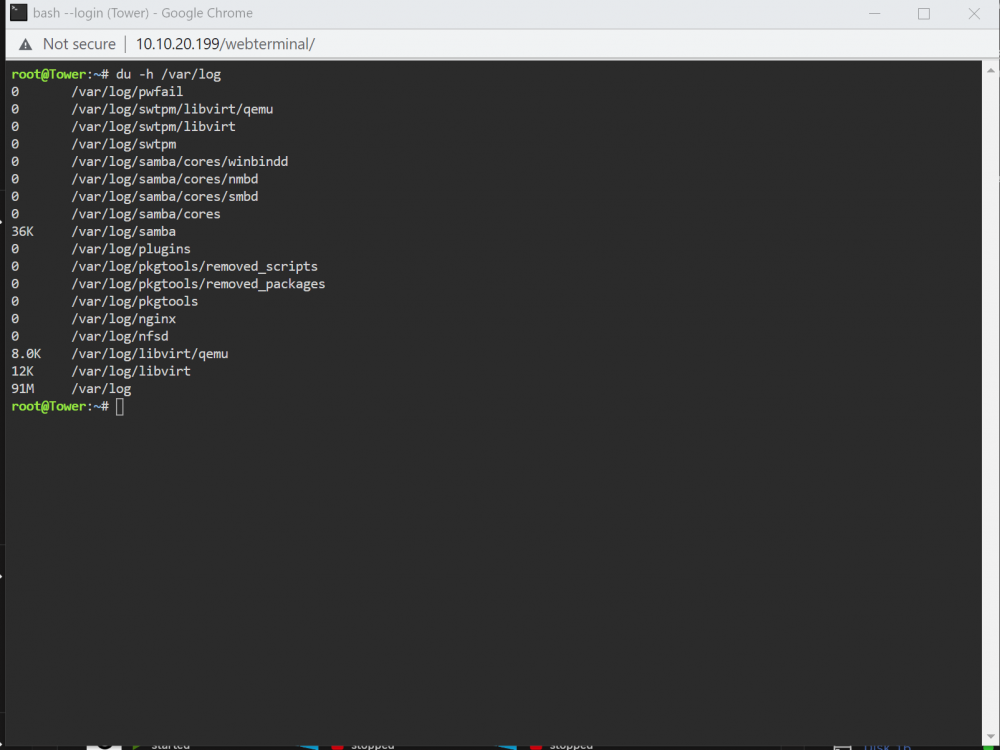Minimize the Chrome web terminal window

[874, 13]
